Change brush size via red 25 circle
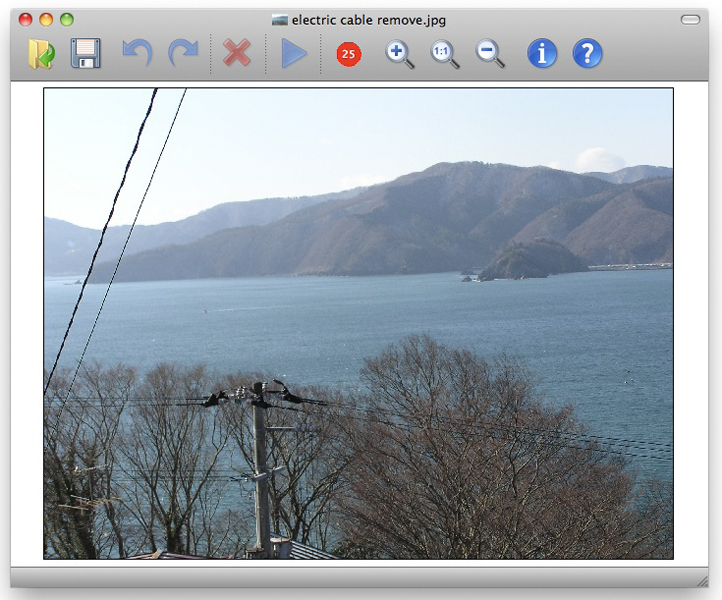Viewport: 722px width, 600px height. (349, 54)
